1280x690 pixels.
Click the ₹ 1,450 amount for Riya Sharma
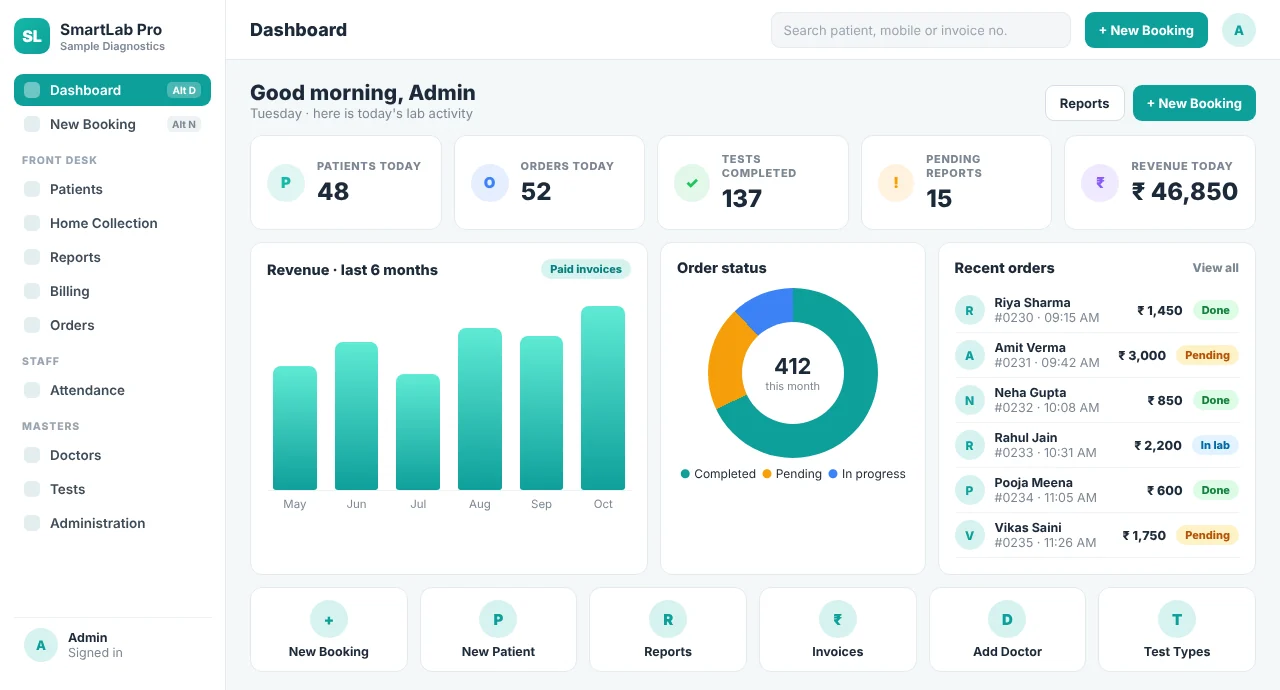point(1160,310)
